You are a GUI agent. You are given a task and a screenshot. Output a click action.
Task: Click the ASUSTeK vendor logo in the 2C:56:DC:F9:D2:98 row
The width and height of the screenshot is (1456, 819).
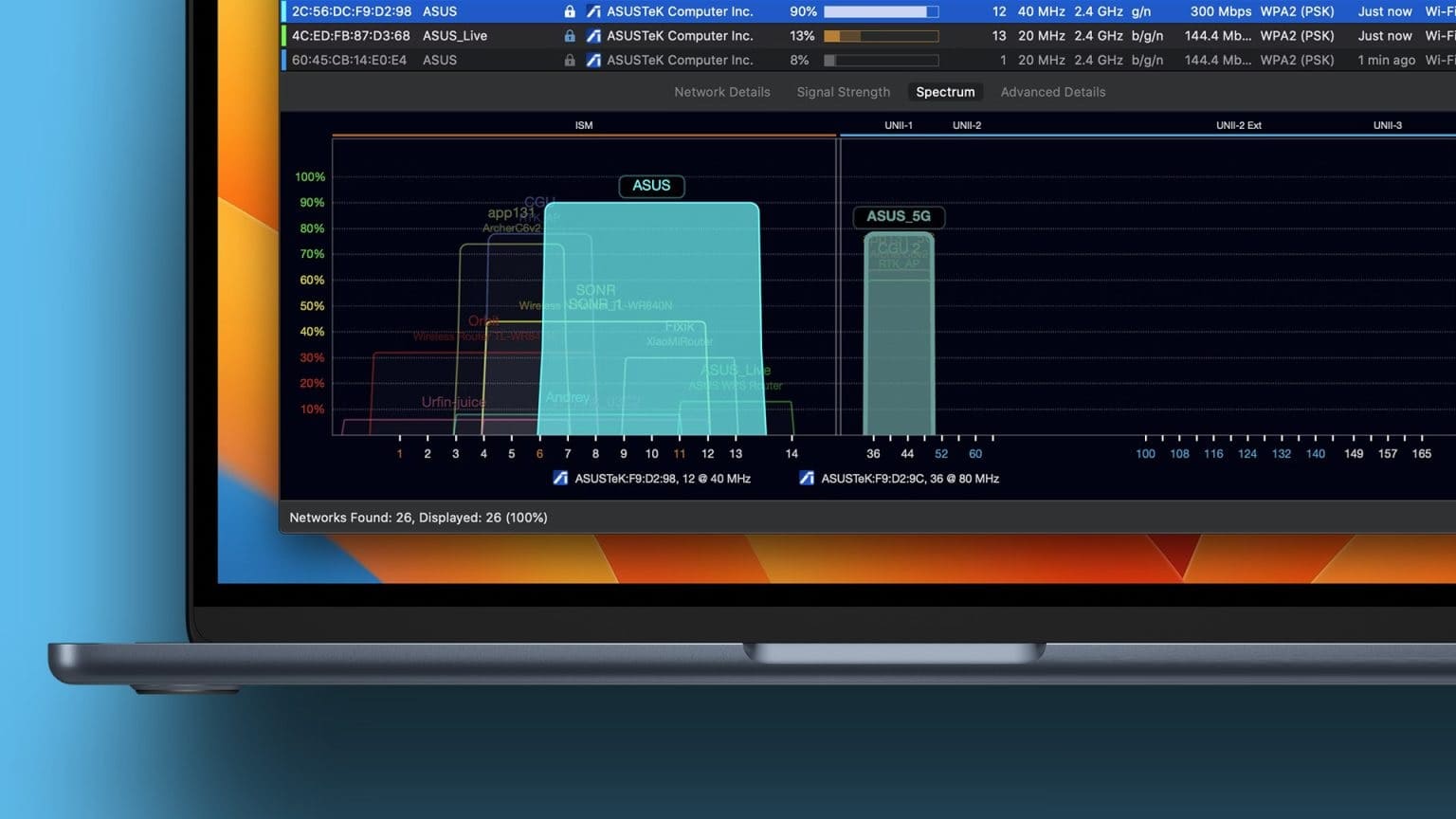click(593, 11)
